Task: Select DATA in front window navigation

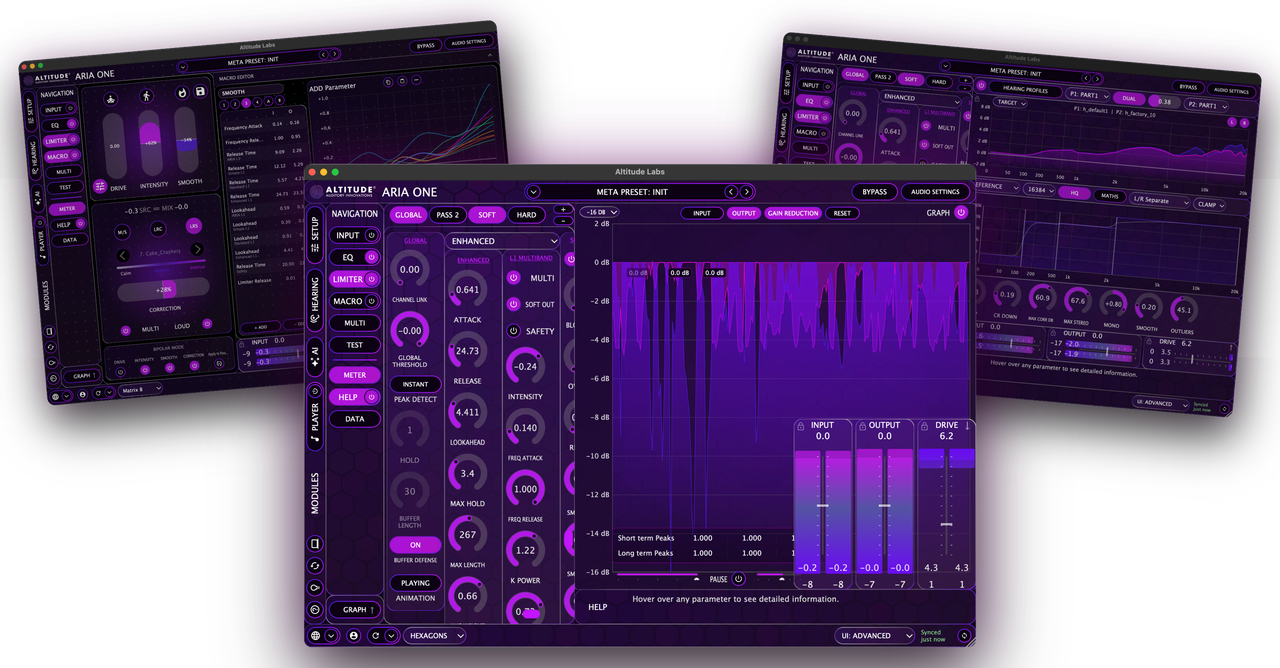Action: tap(355, 419)
